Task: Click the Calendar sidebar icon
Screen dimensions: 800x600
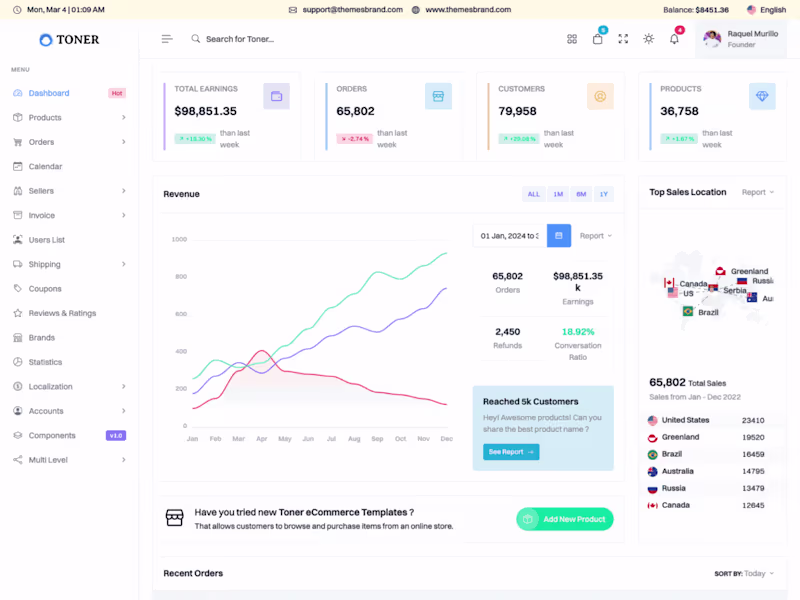Action: (18, 166)
